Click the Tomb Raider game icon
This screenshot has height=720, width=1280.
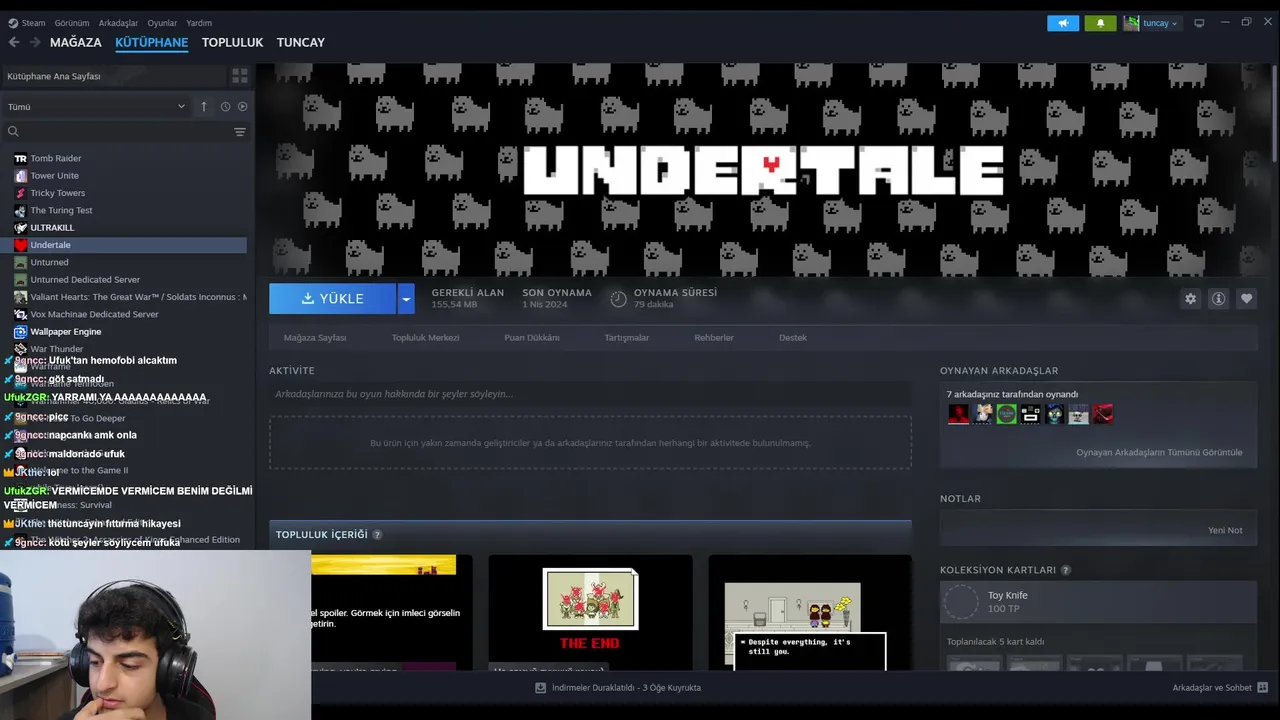[x=20, y=158]
